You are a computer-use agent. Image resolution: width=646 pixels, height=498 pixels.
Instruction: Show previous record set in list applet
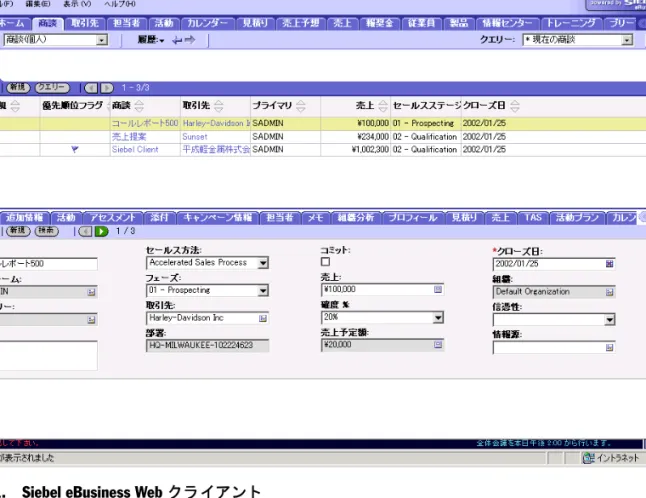click(91, 88)
